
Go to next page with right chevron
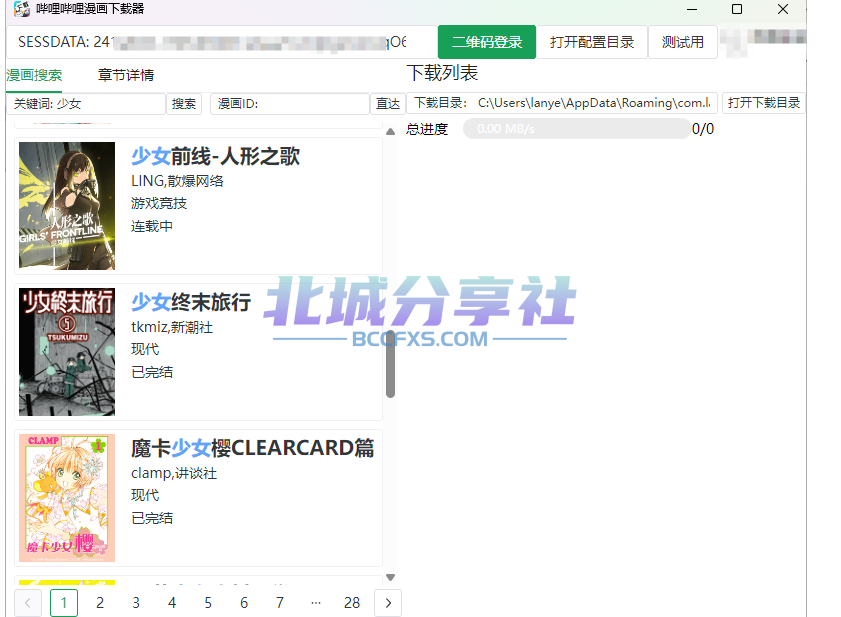click(388, 603)
